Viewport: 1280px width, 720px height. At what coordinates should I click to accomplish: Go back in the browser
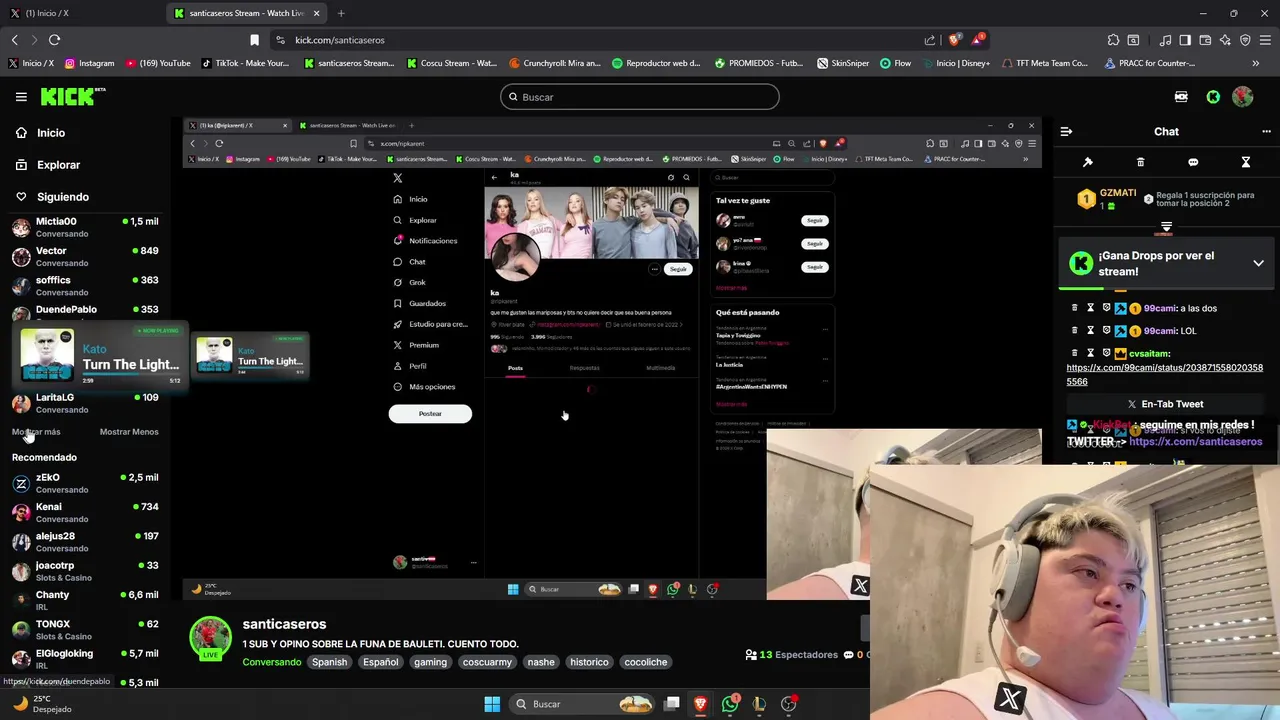[15, 40]
